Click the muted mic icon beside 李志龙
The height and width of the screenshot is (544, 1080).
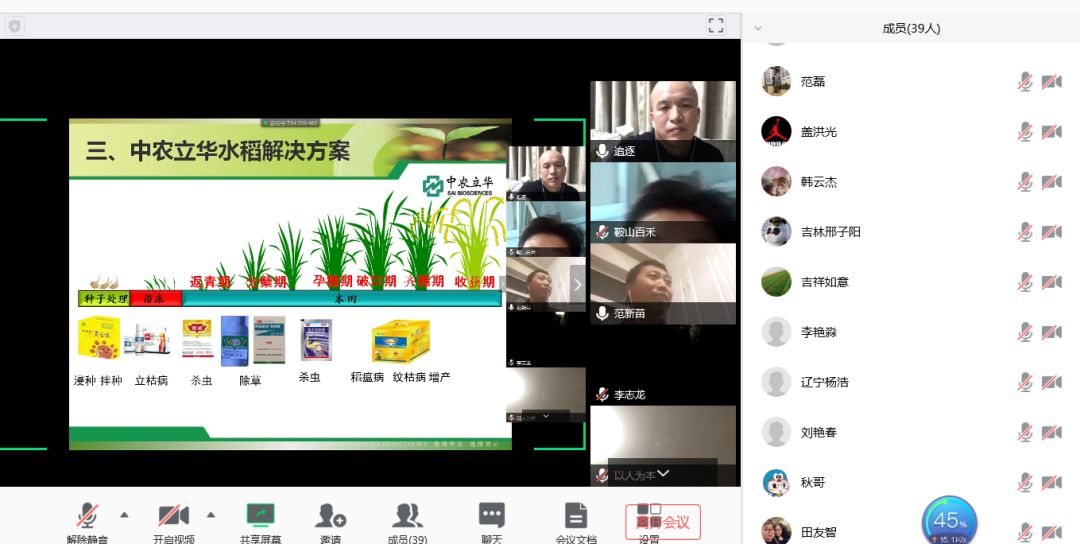(x=602, y=395)
